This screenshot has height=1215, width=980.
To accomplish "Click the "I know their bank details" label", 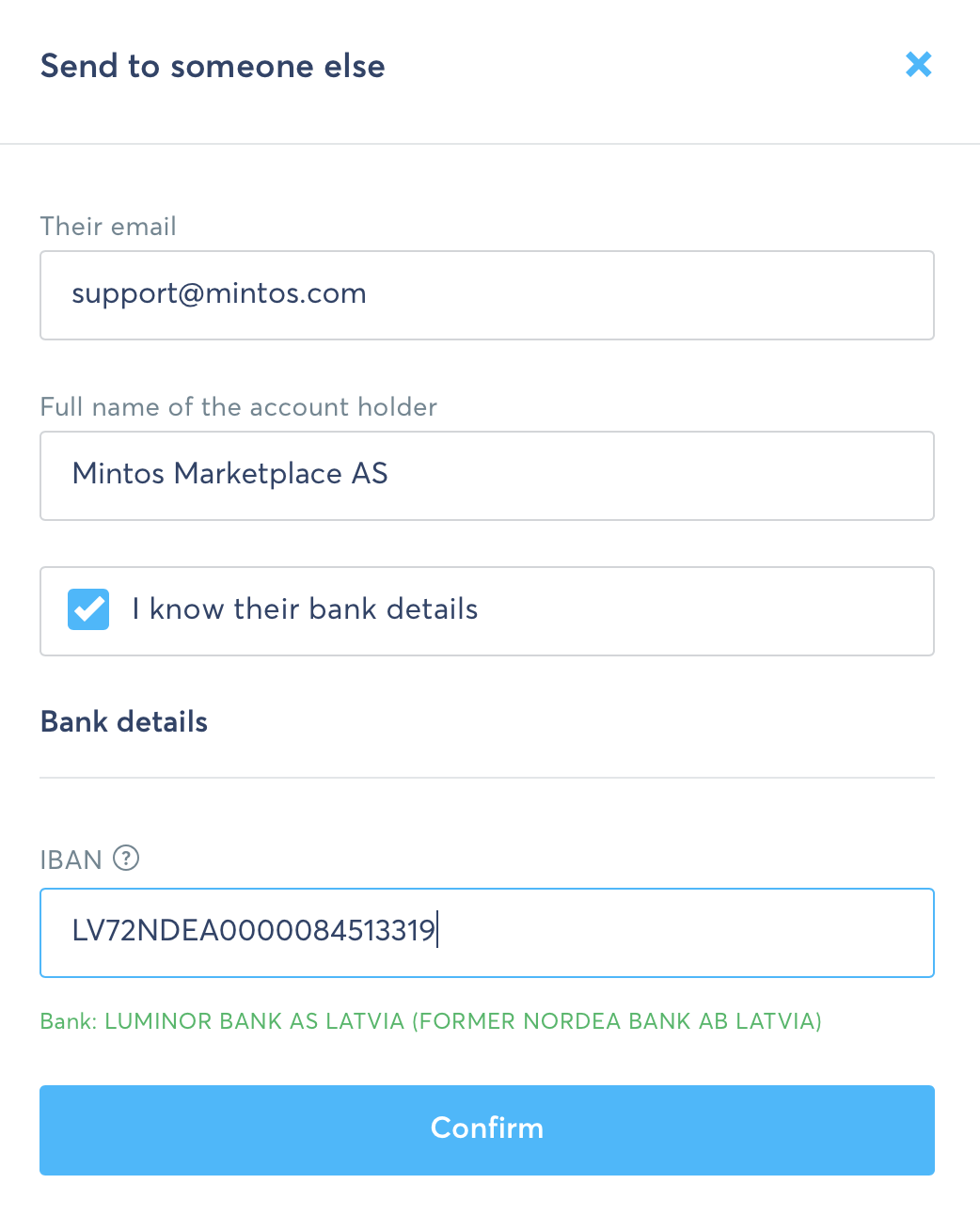I will point(305,609).
